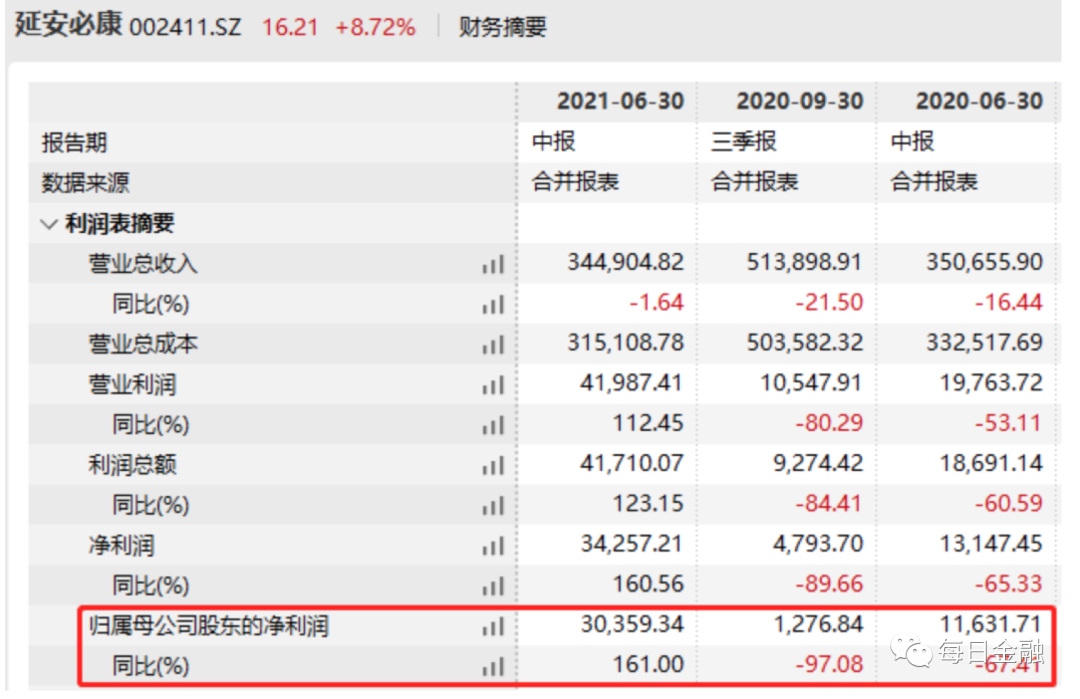This screenshot has height=699, width=1080.
Task: Click cost value 315,108.78
Action: tap(625, 343)
